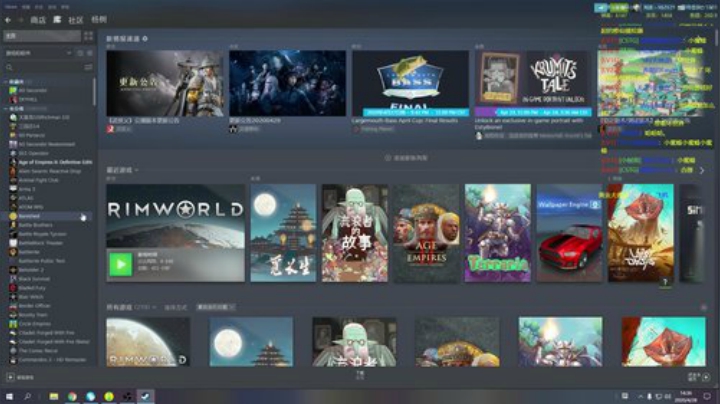Screen dimensions: 720x404
Task: Open the downloads manager at bottom center
Action: point(360,376)
